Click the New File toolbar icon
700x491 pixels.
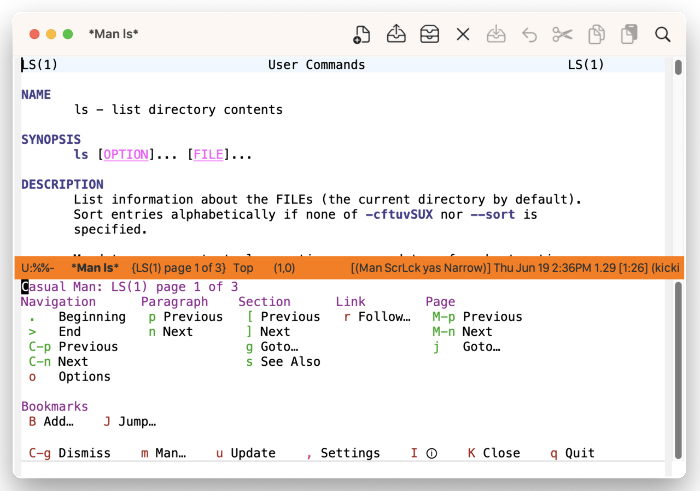[362, 35]
